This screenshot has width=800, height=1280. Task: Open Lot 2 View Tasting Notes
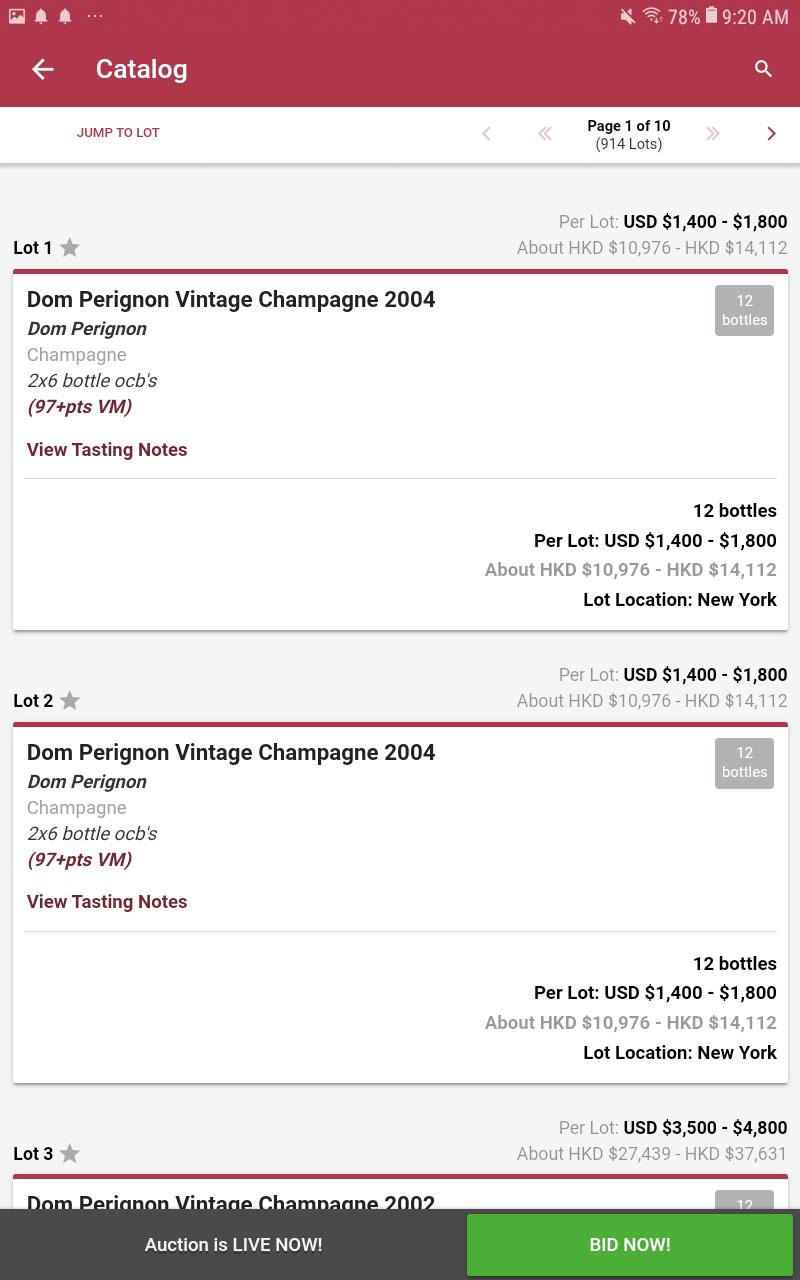tap(107, 902)
